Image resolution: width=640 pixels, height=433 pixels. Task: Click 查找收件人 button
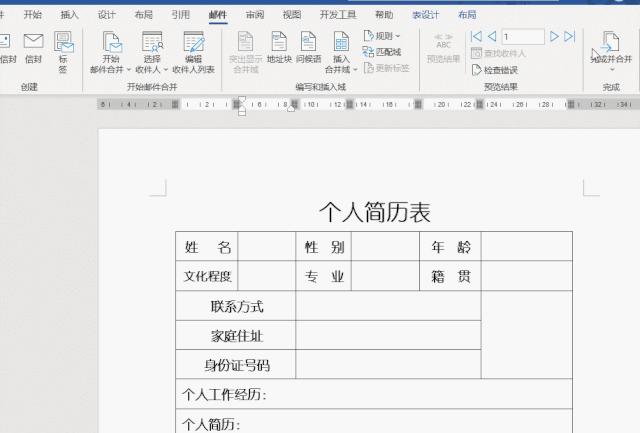tap(498, 53)
